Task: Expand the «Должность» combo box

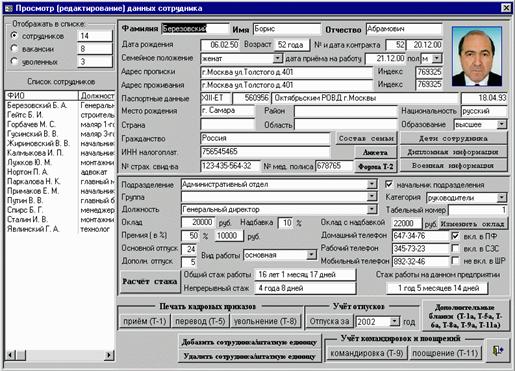Action: 372,210
